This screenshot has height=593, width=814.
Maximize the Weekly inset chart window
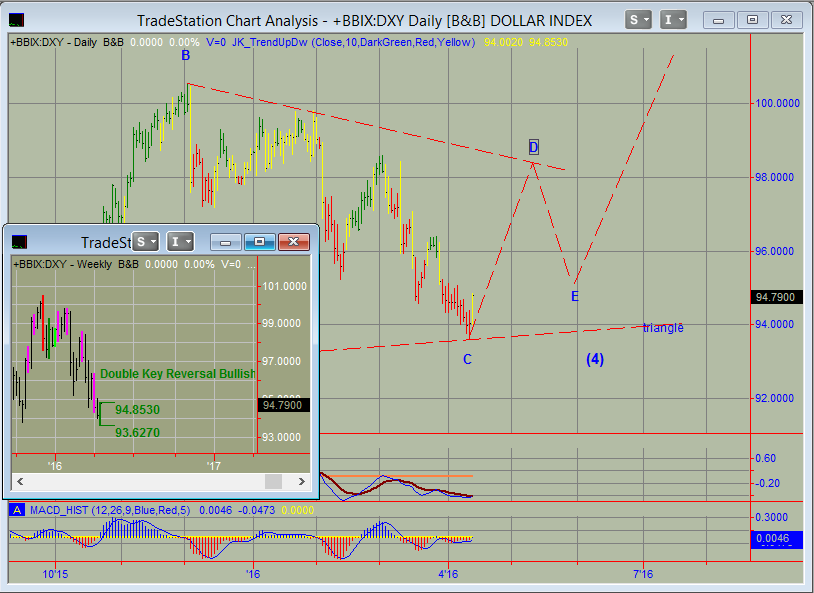click(x=260, y=242)
